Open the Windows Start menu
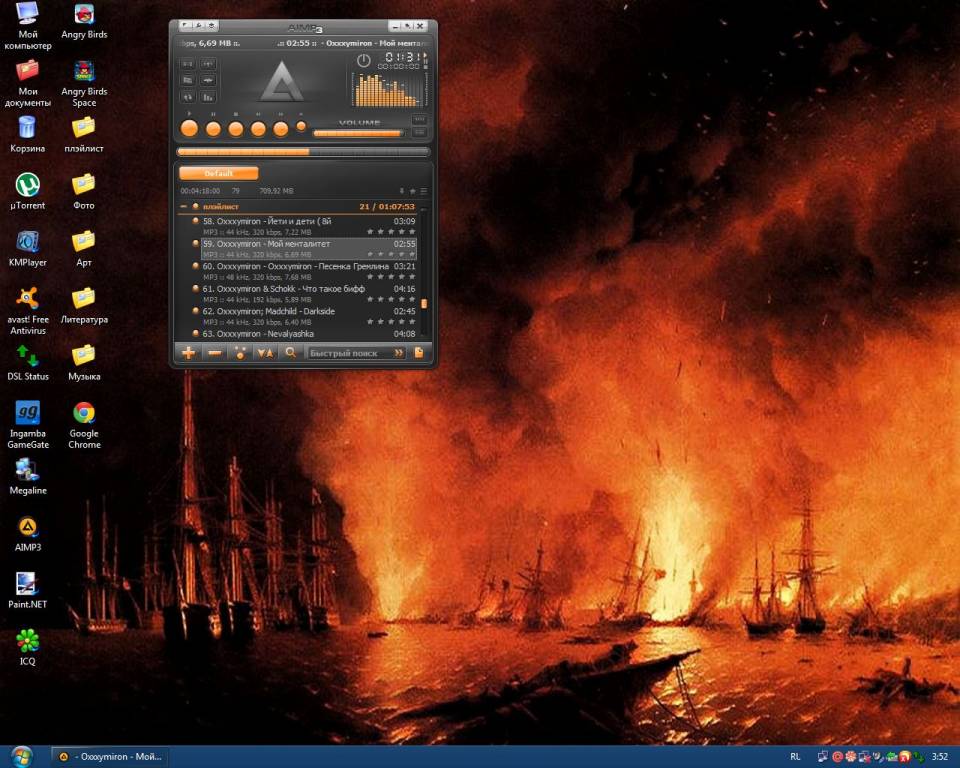 [x=22, y=756]
